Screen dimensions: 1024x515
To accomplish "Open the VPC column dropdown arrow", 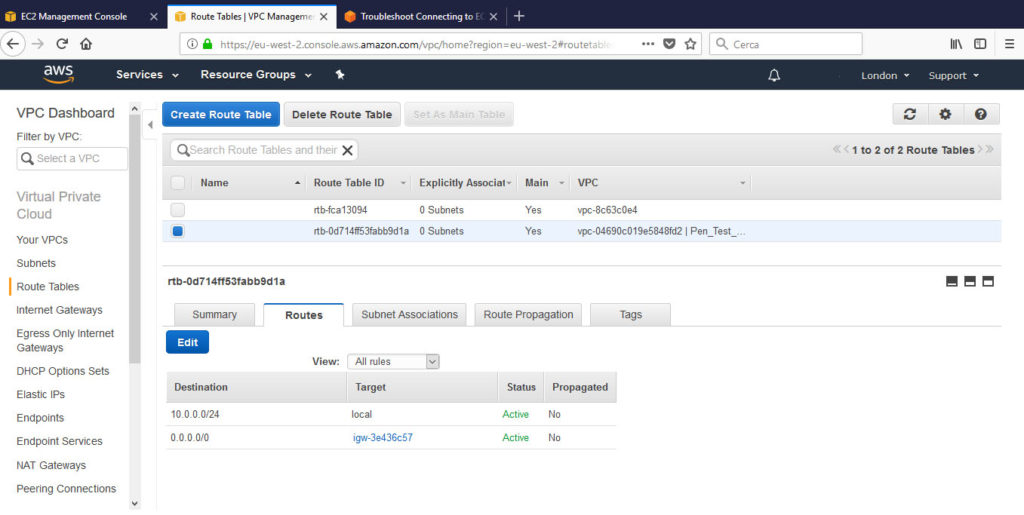I will coord(742,183).
